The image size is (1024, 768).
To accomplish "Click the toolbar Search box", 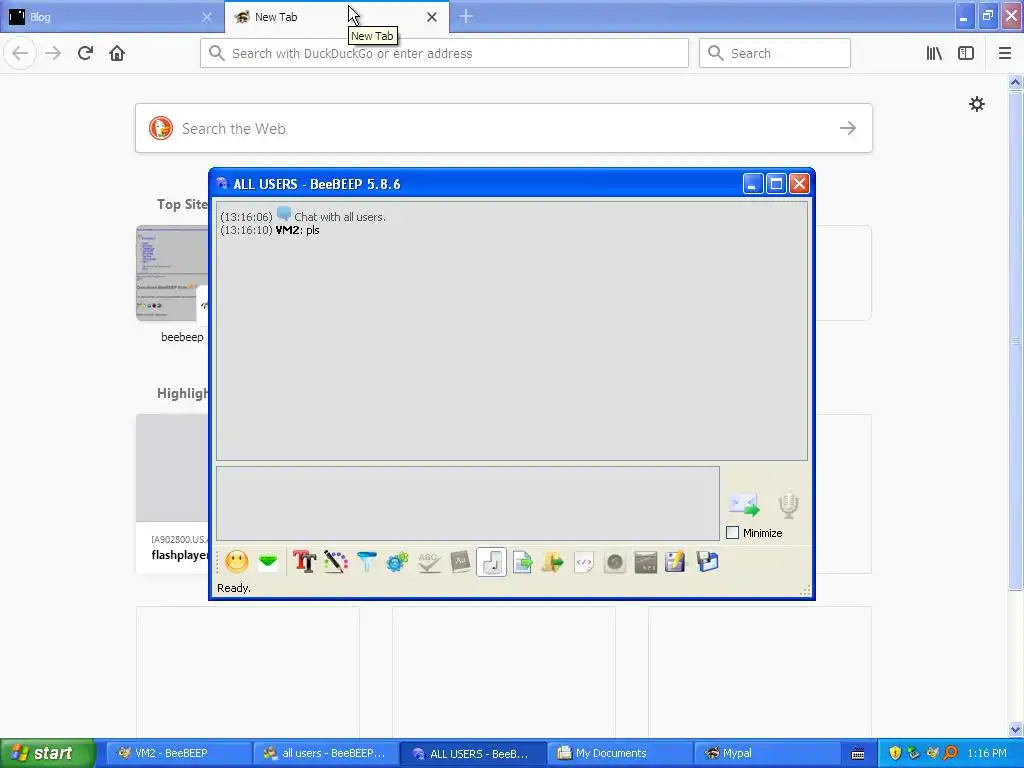I will (x=775, y=53).
